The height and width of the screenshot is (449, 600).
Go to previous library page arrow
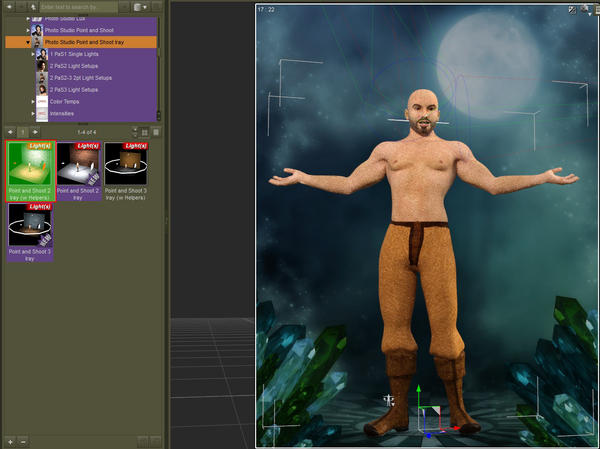click(x=10, y=132)
